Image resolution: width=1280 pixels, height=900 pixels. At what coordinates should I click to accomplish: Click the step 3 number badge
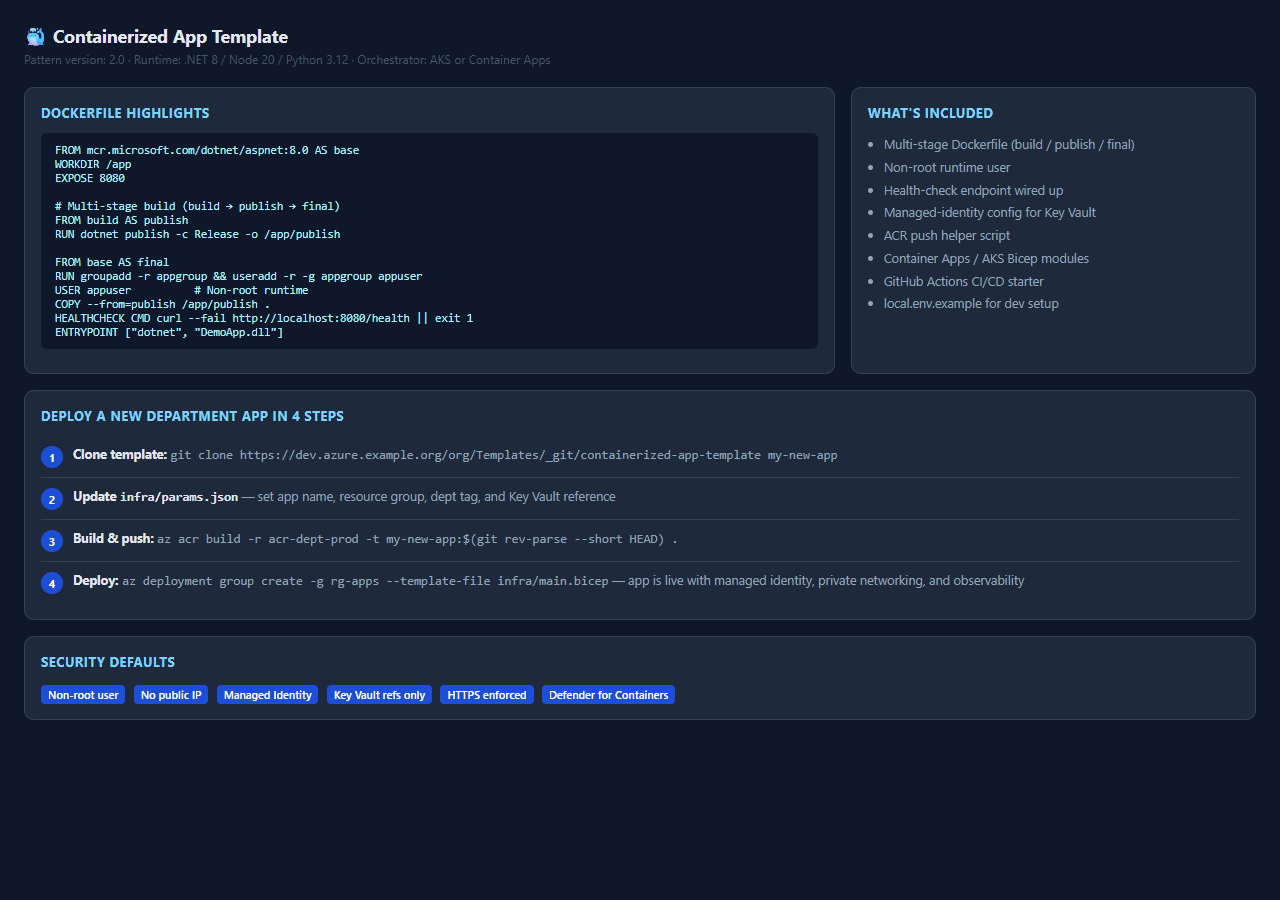52,541
